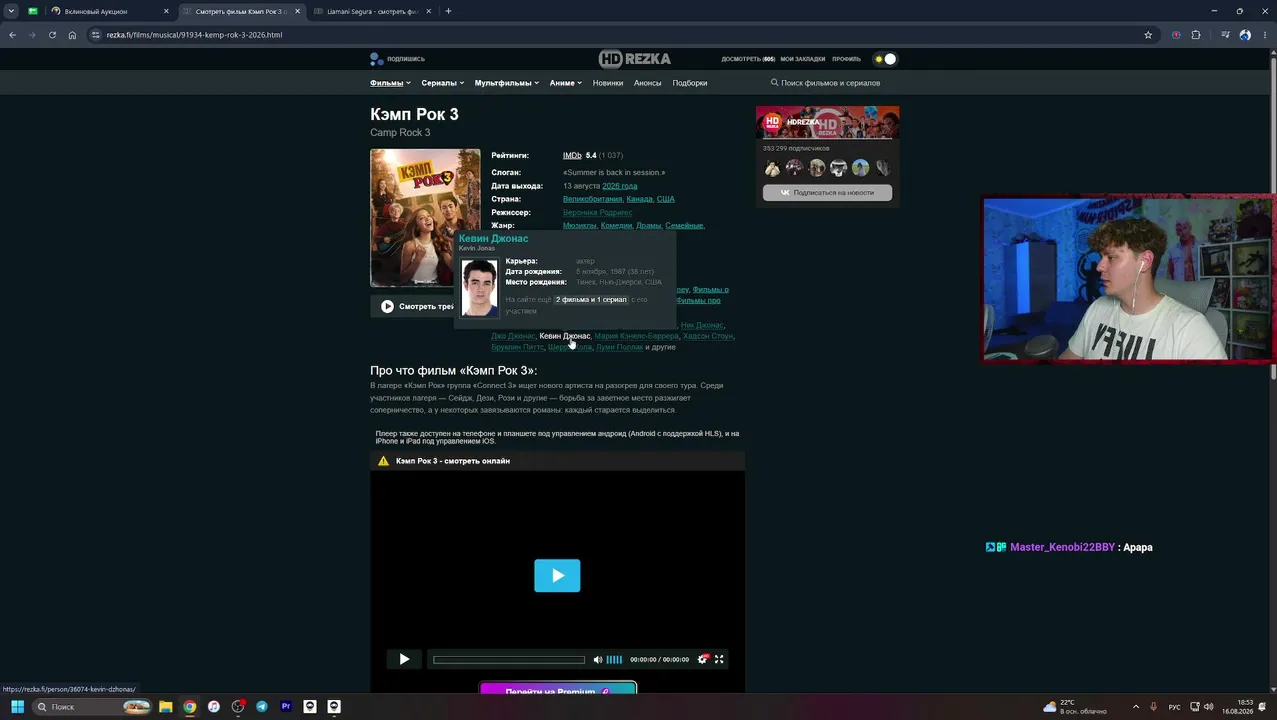1277x720 pixels.
Task: Expand the Мультфильмы dropdown menu
Action: 507,83
